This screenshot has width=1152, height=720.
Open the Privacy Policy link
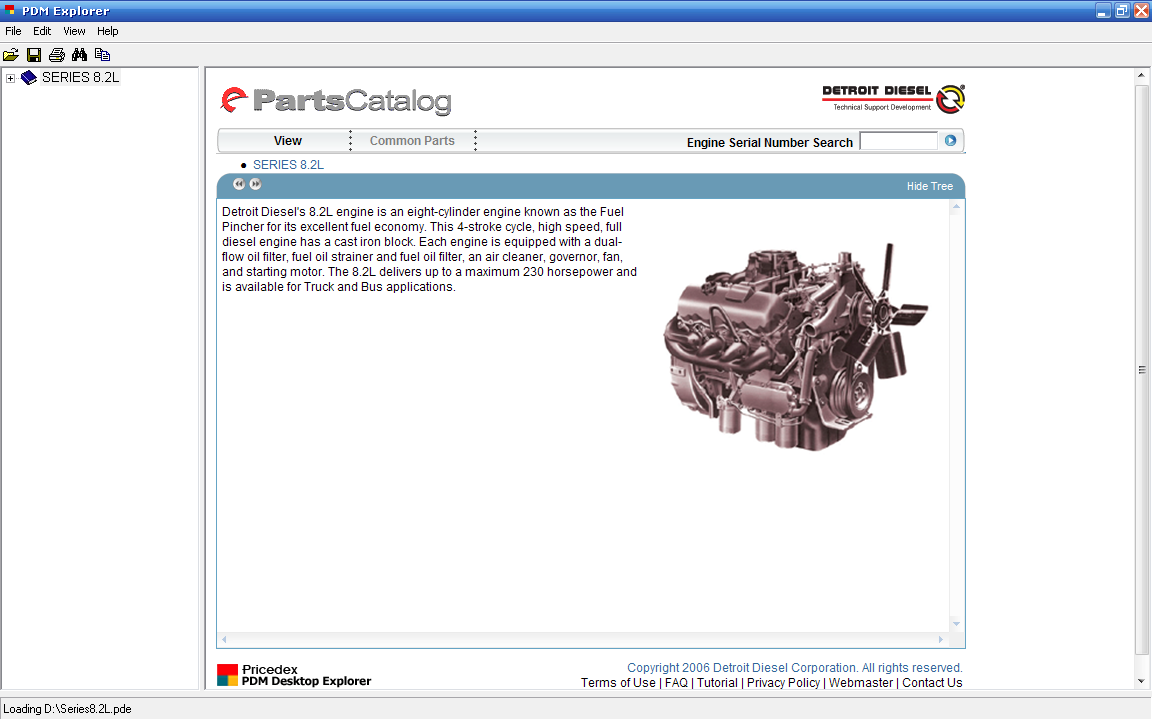click(x=783, y=683)
